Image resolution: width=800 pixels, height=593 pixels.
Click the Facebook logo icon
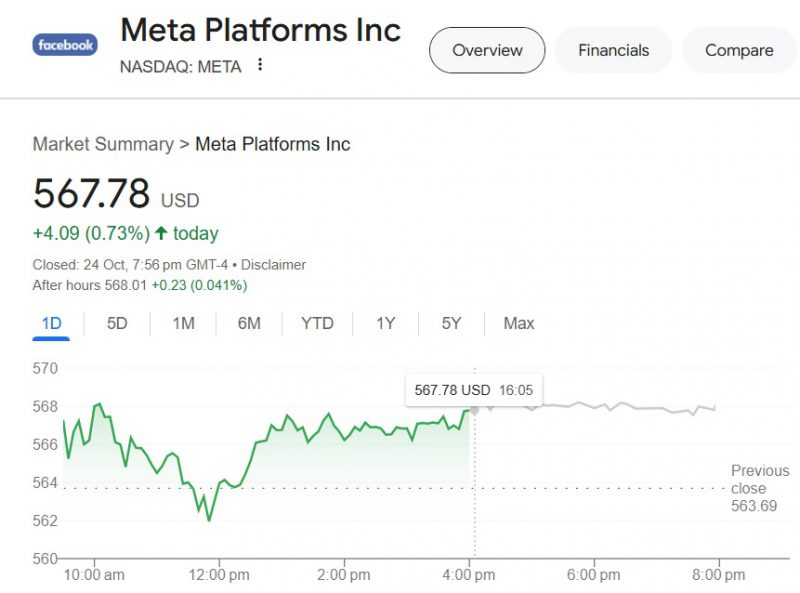point(65,44)
